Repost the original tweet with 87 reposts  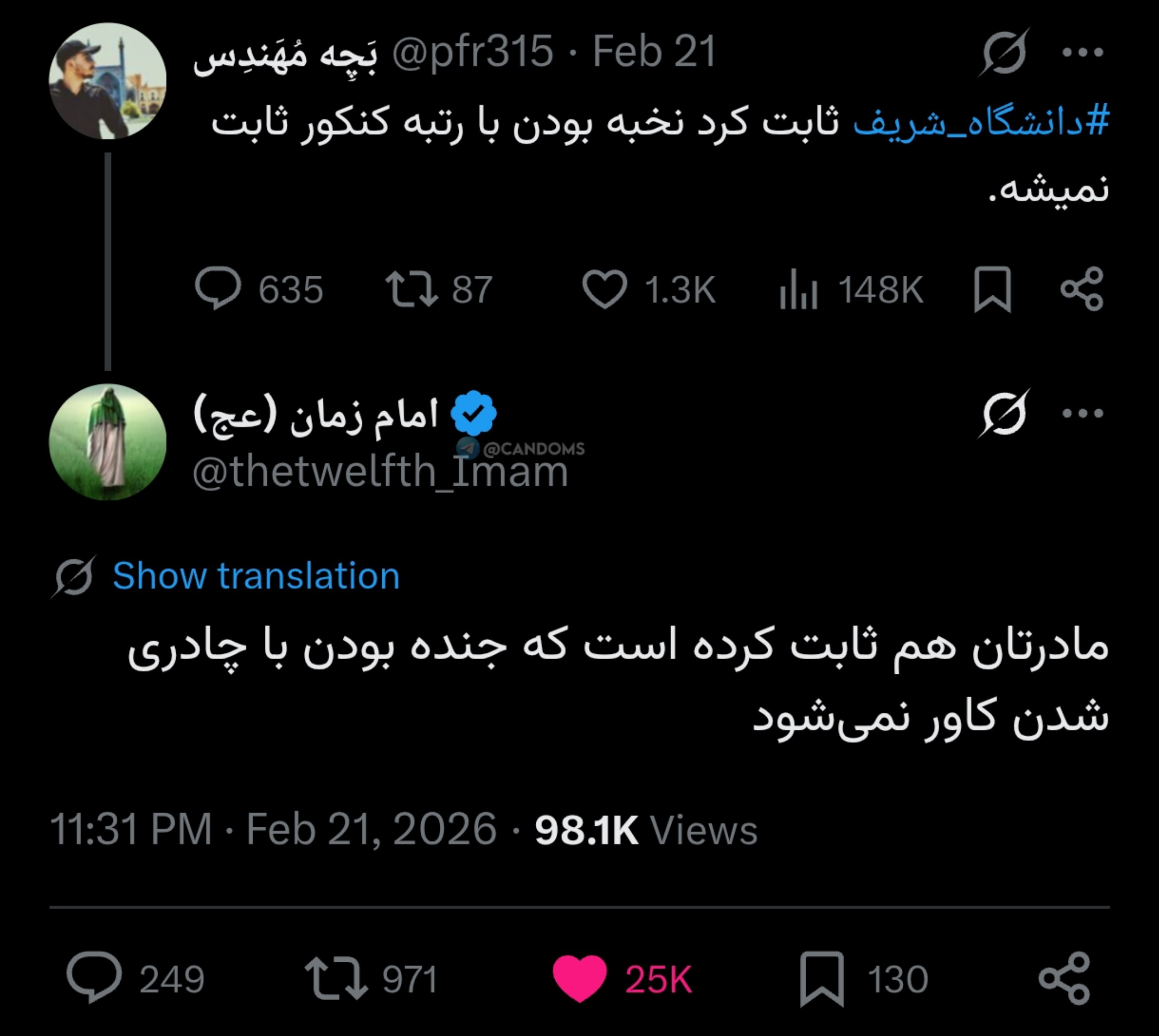click(411, 288)
